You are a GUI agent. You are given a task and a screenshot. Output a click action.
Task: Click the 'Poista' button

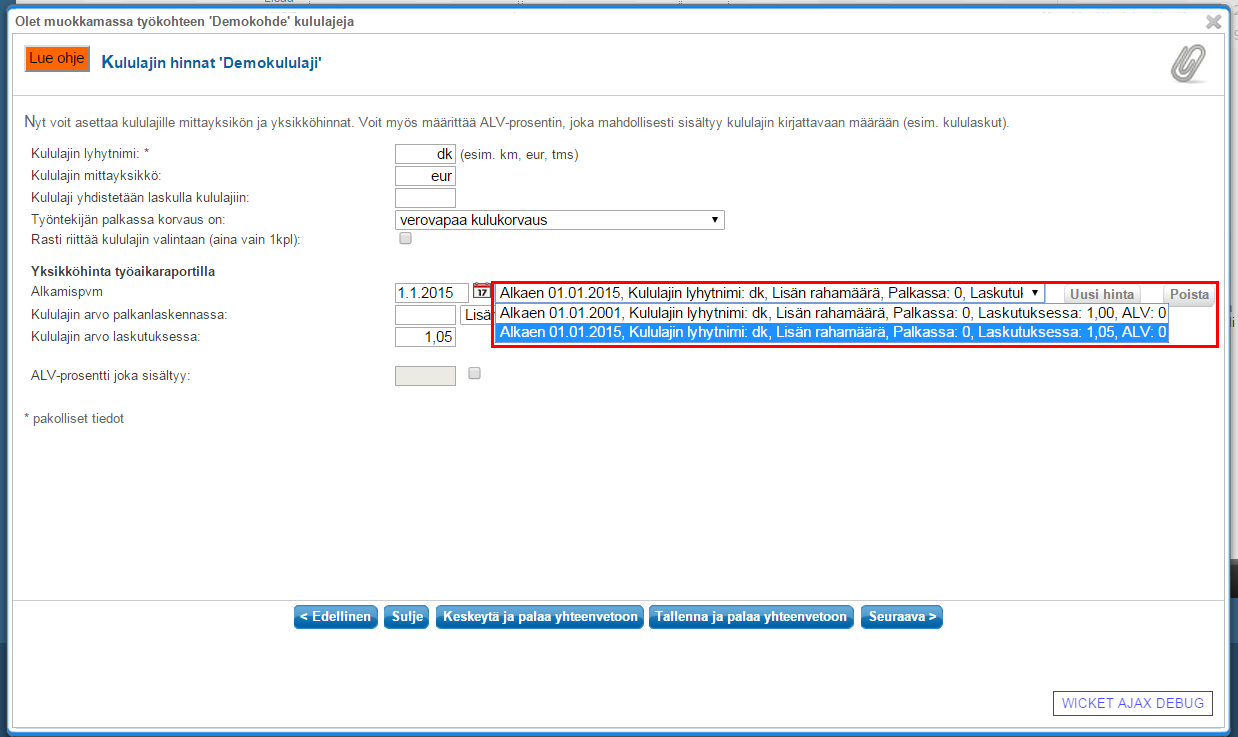[1190, 294]
